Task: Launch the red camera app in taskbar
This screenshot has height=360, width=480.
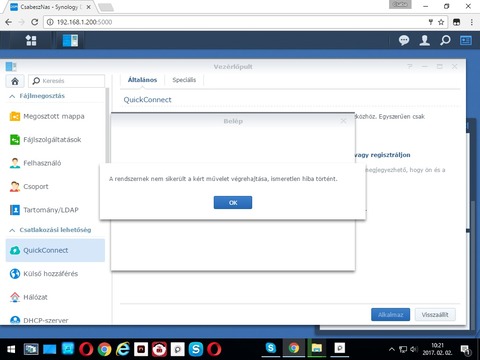Action: pyautogui.click(x=159, y=349)
